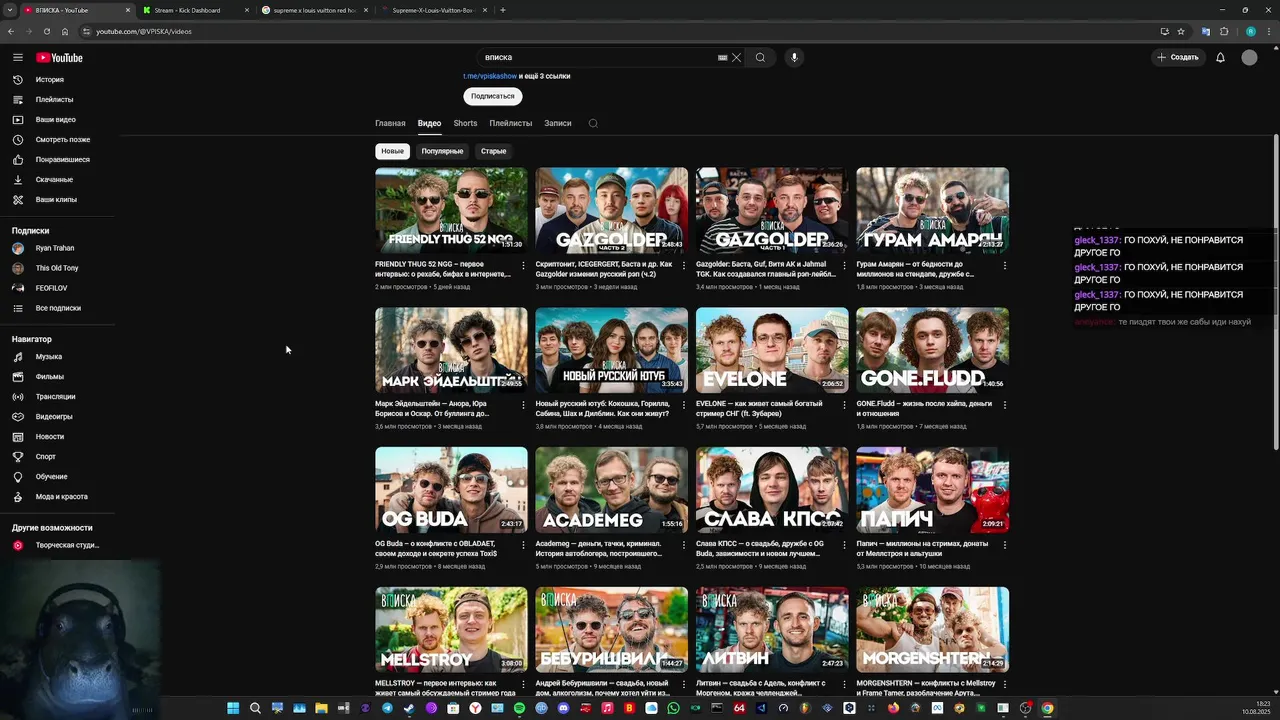The image size is (1280, 720).
Task: Open more options for OG Buda video
Action: coord(523,545)
